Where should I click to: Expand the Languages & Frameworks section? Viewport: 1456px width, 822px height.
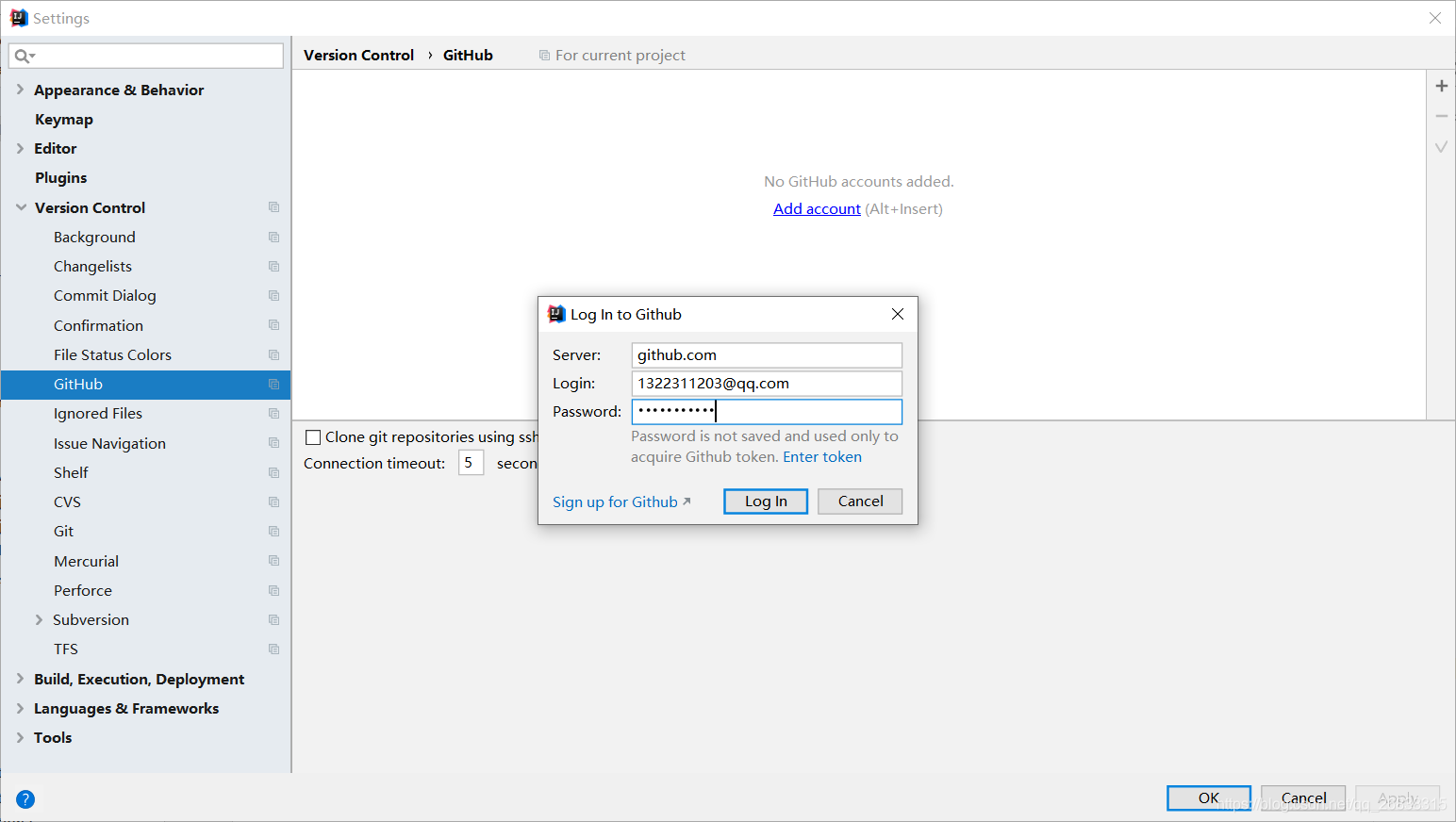[x=20, y=708]
